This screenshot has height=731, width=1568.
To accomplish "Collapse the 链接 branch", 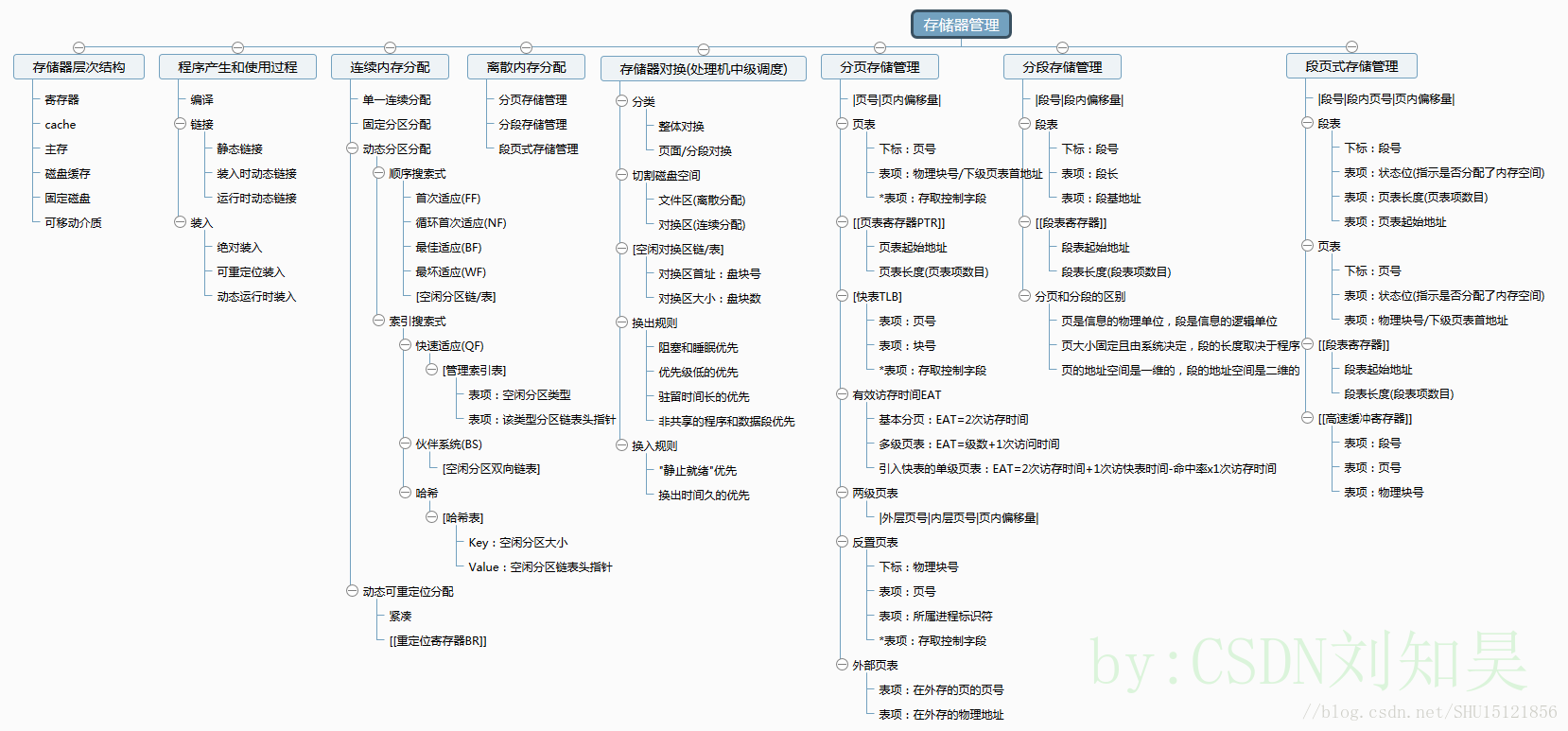I will coord(180,124).
